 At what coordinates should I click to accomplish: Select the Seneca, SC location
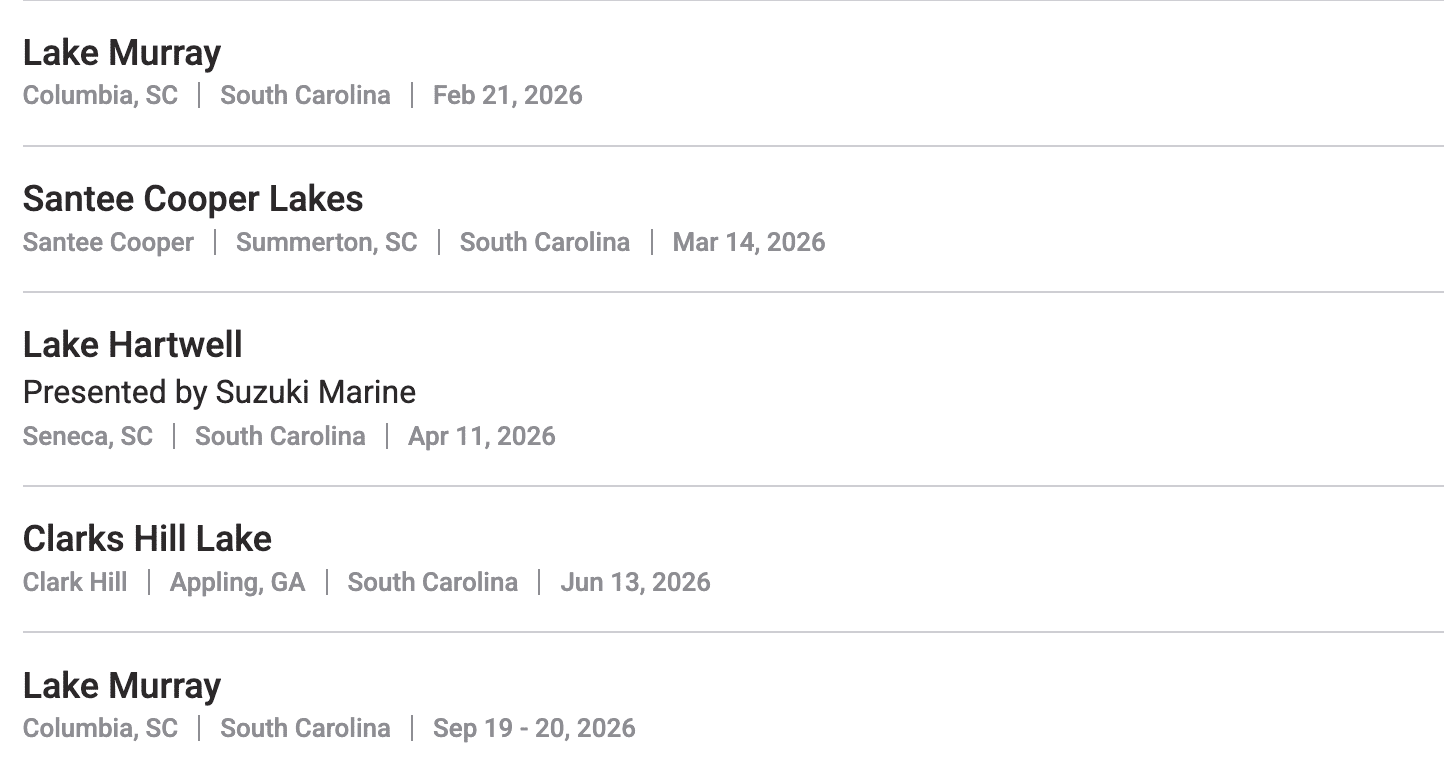point(88,436)
